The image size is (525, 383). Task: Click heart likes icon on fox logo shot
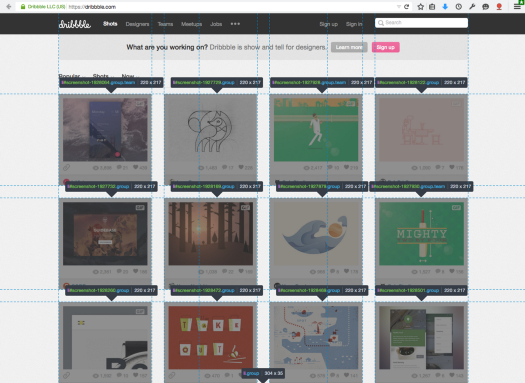(x=241, y=167)
